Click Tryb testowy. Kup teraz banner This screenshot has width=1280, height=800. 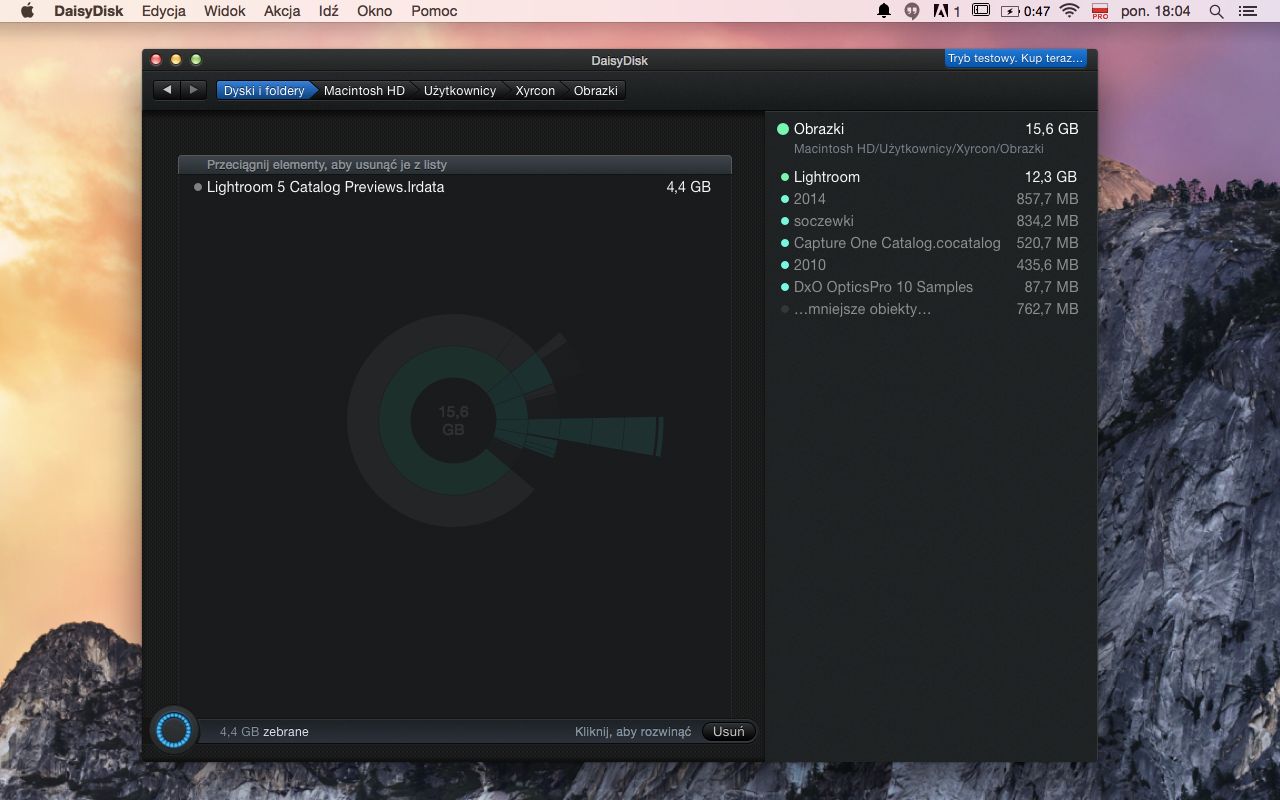(x=1015, y=58)
